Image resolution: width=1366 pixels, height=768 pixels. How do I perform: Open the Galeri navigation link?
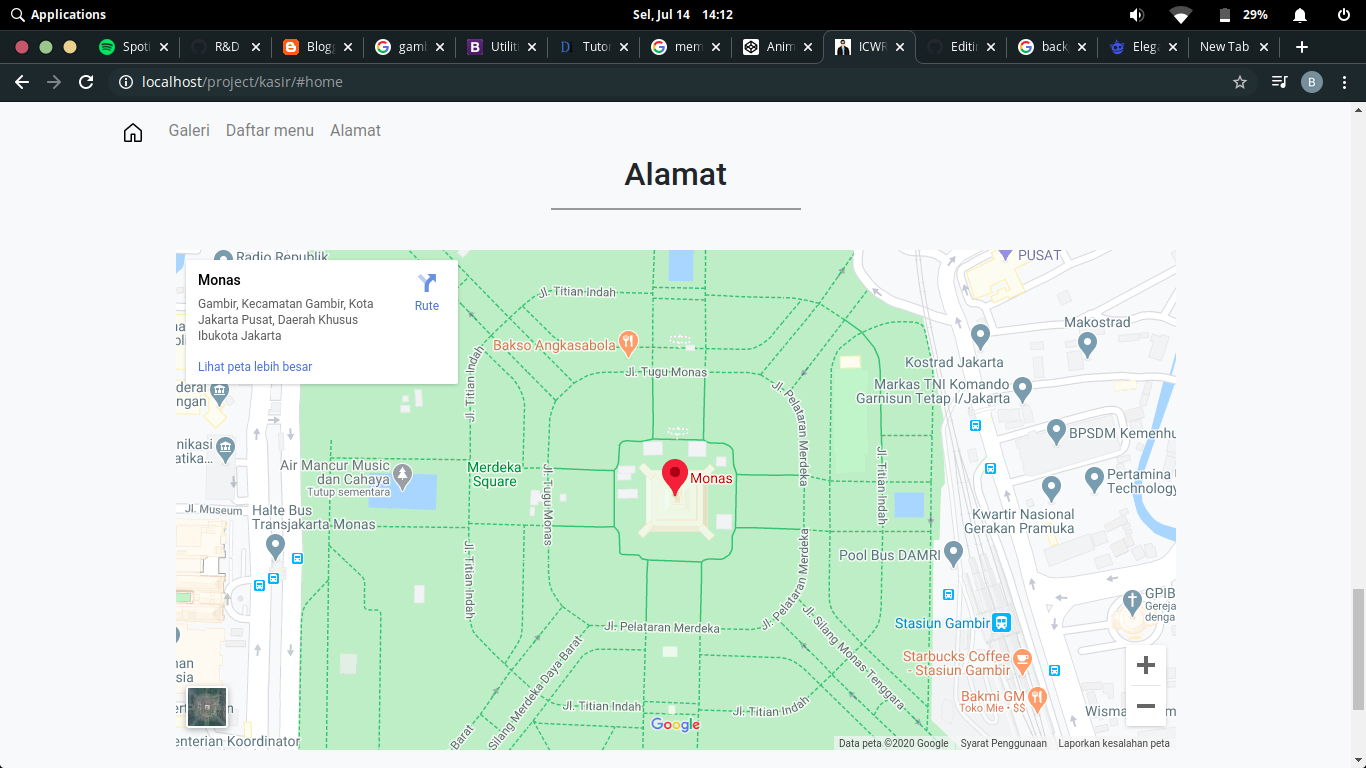pyautogui.click(x=189, y=131)
